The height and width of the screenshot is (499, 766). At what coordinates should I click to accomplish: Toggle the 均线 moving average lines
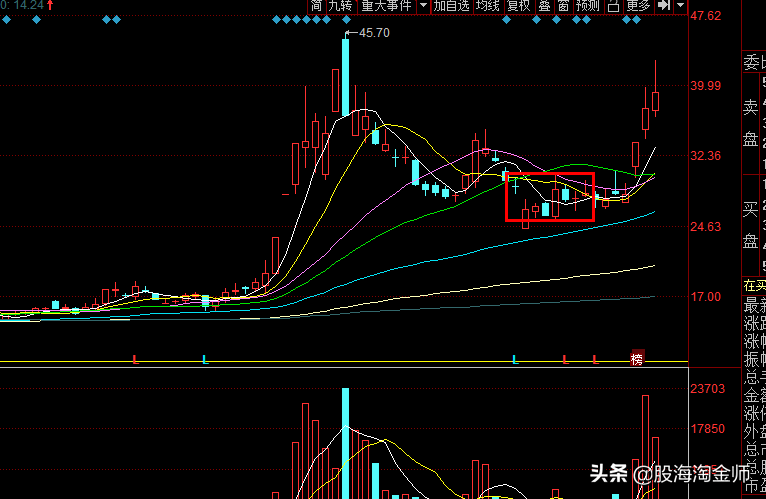point(487,6)
